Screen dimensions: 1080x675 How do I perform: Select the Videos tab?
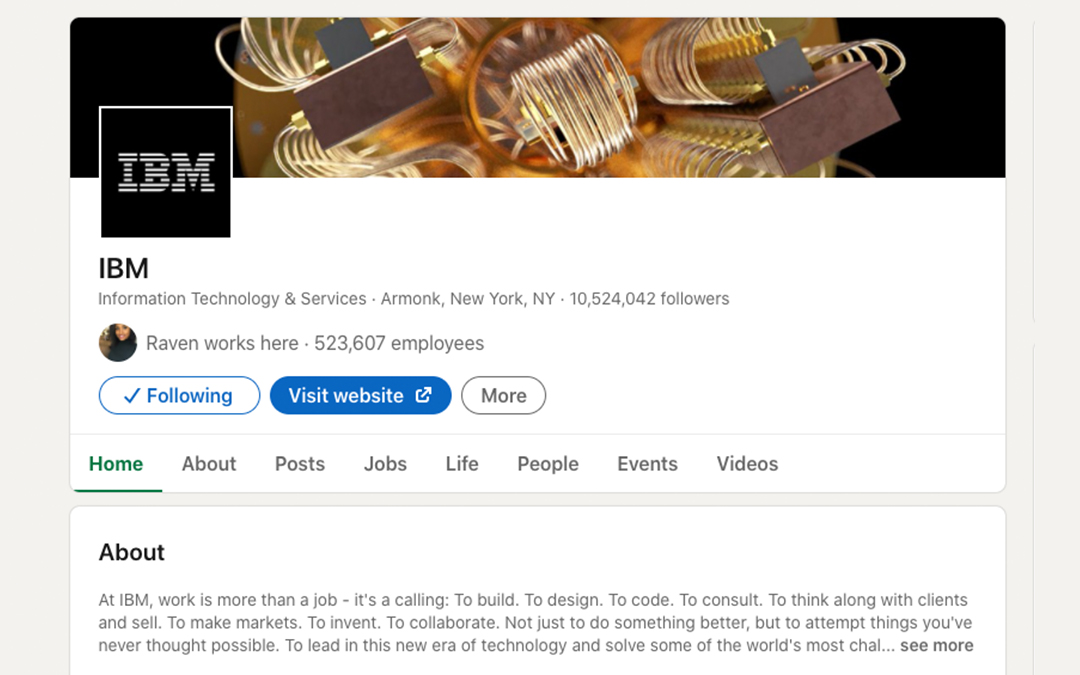747,464
